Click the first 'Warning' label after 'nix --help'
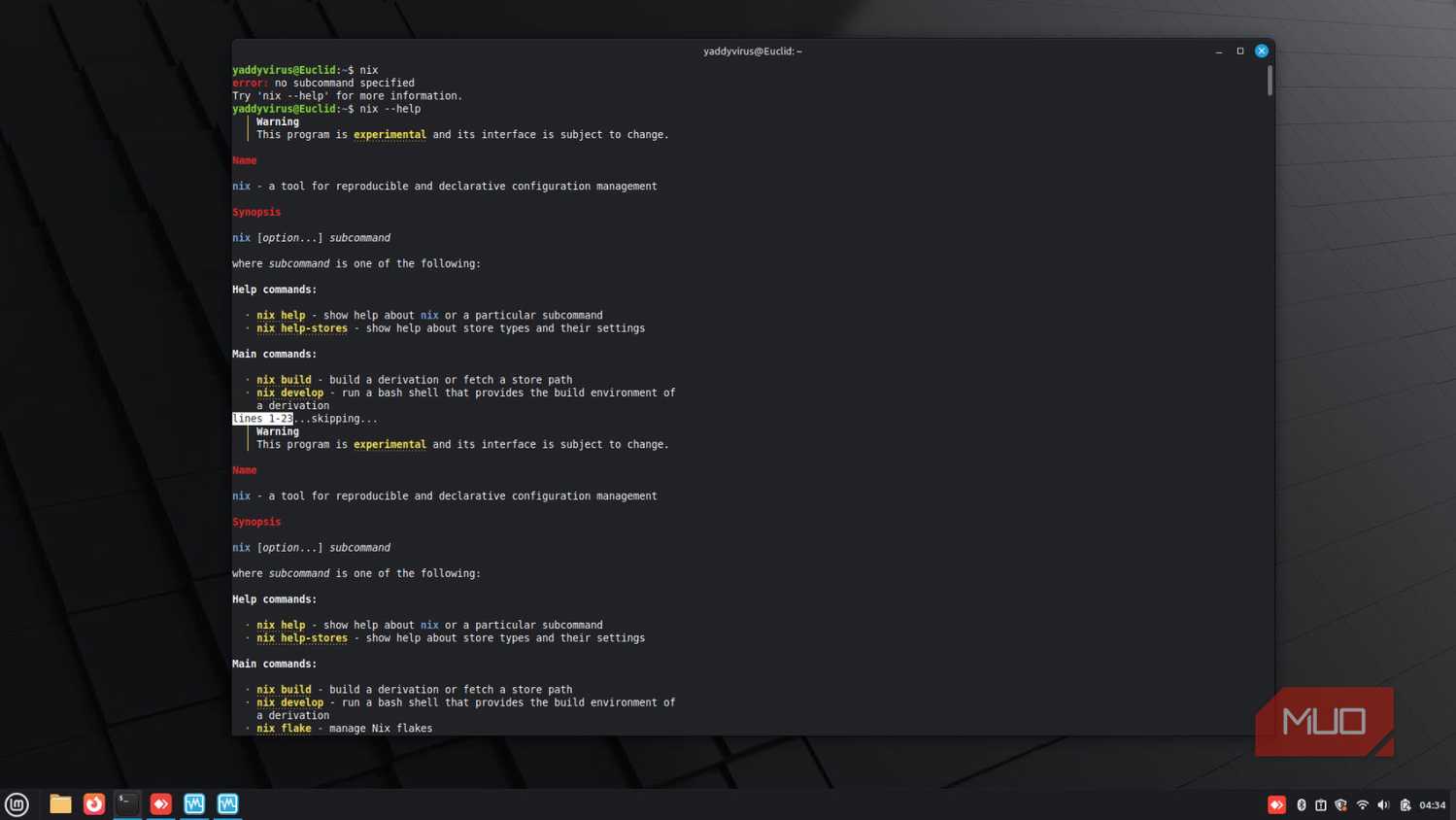1456x820 pixels. (x=278, y=121)
